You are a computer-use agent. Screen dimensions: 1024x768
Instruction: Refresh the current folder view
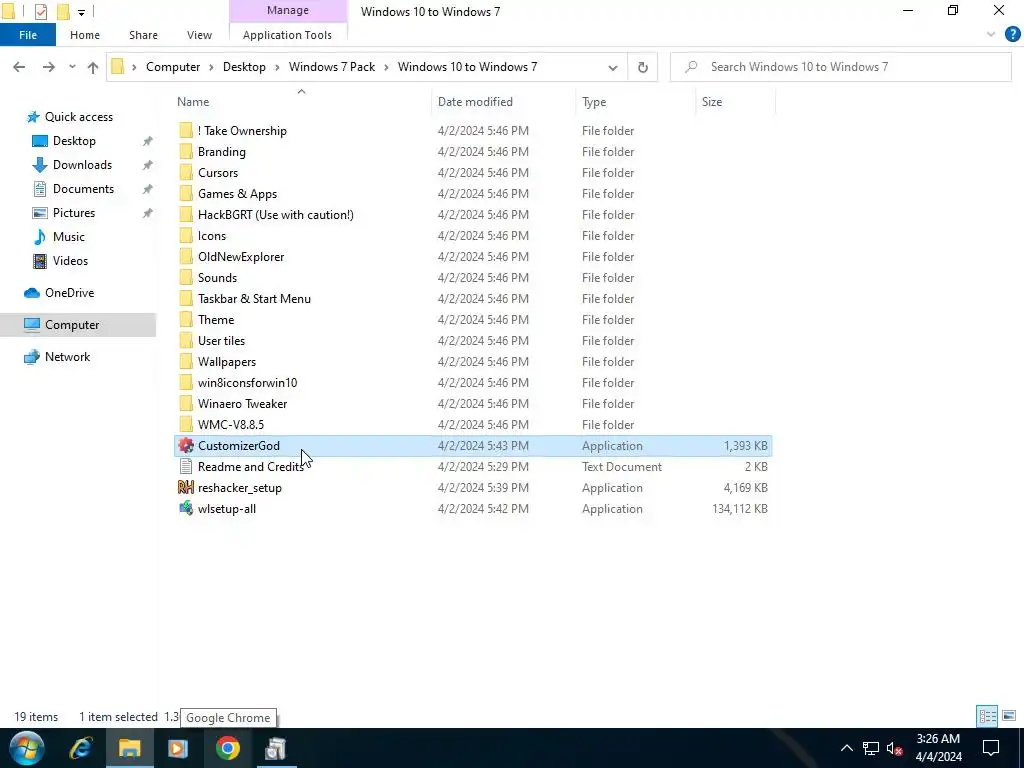click(x=643, y=67)
